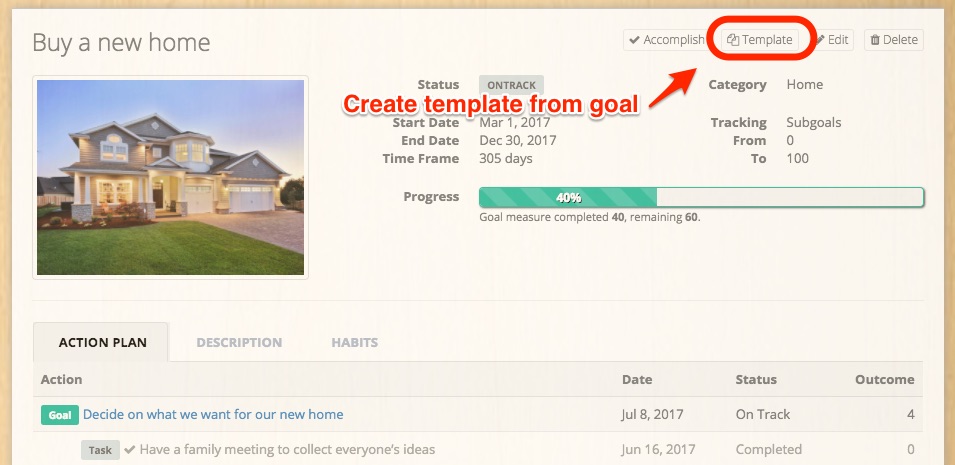The image size is (955, 465).
Task: Open the goal 'Decide on what we want' link
Action: tap(213, 414)
